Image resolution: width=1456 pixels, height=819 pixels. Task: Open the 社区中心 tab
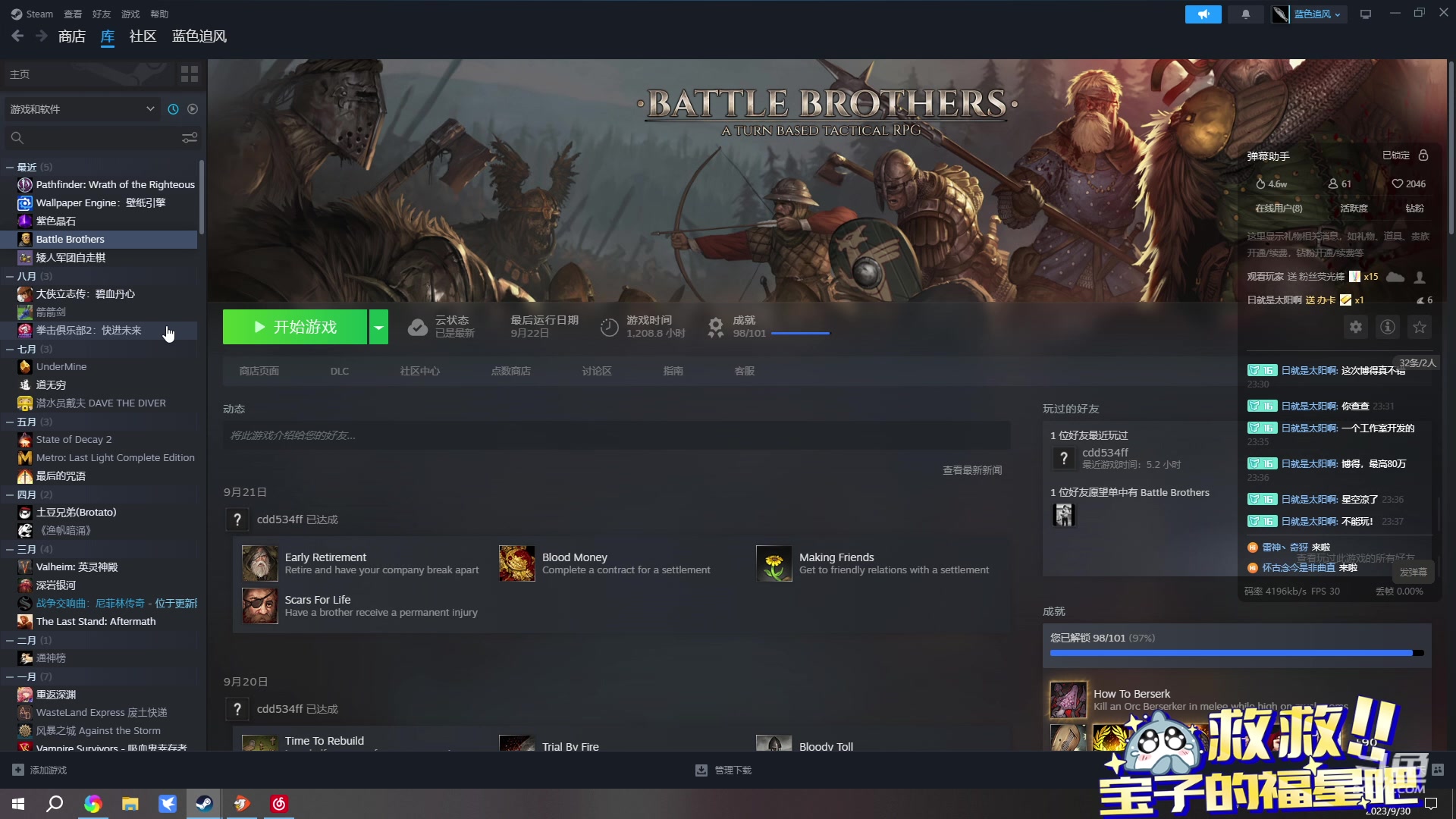tap(420, 371)
